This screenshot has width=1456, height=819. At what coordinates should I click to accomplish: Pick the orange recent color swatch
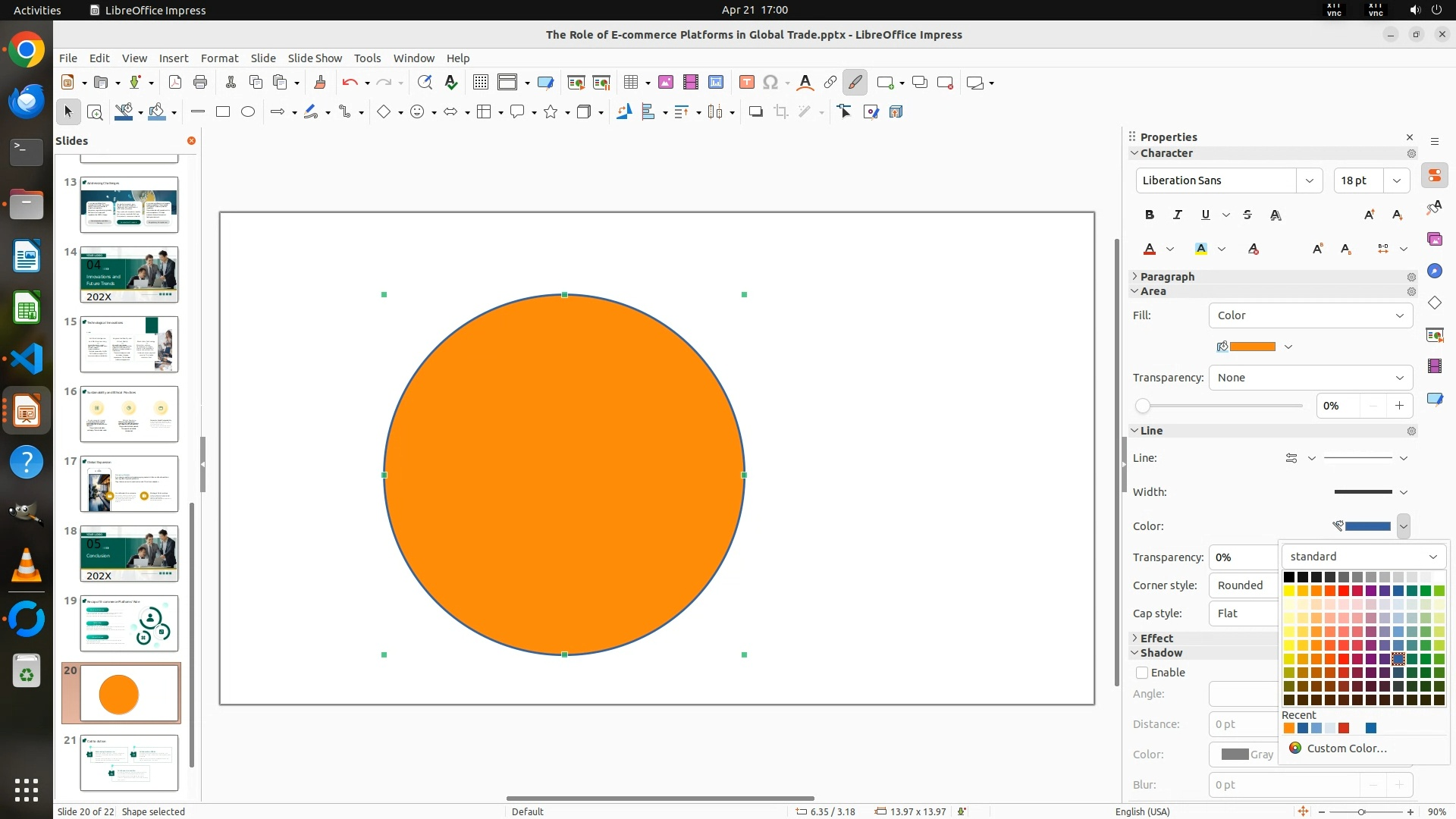point(1289,729)
